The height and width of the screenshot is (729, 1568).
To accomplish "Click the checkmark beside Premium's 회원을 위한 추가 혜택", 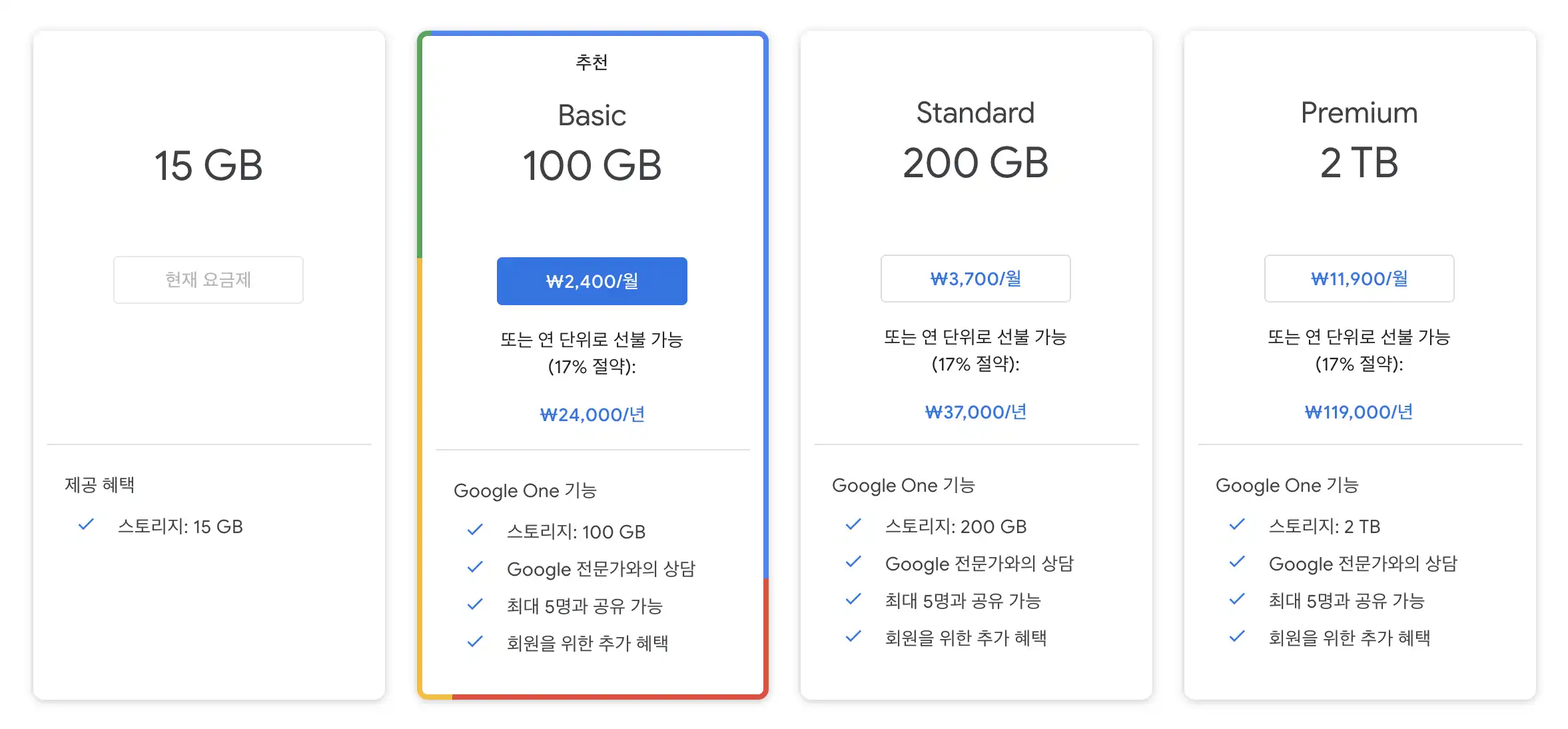I will [x=1237, y=636].
